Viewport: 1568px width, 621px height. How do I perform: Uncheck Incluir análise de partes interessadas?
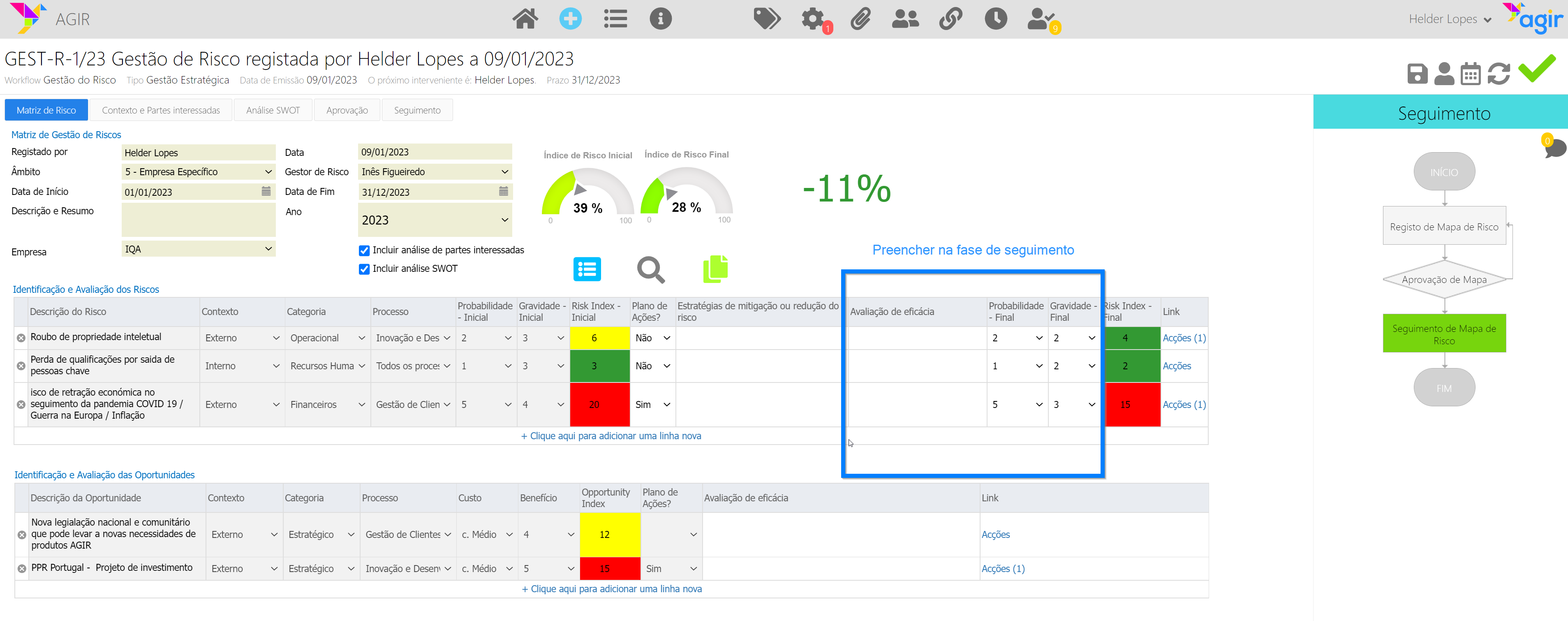364,250
